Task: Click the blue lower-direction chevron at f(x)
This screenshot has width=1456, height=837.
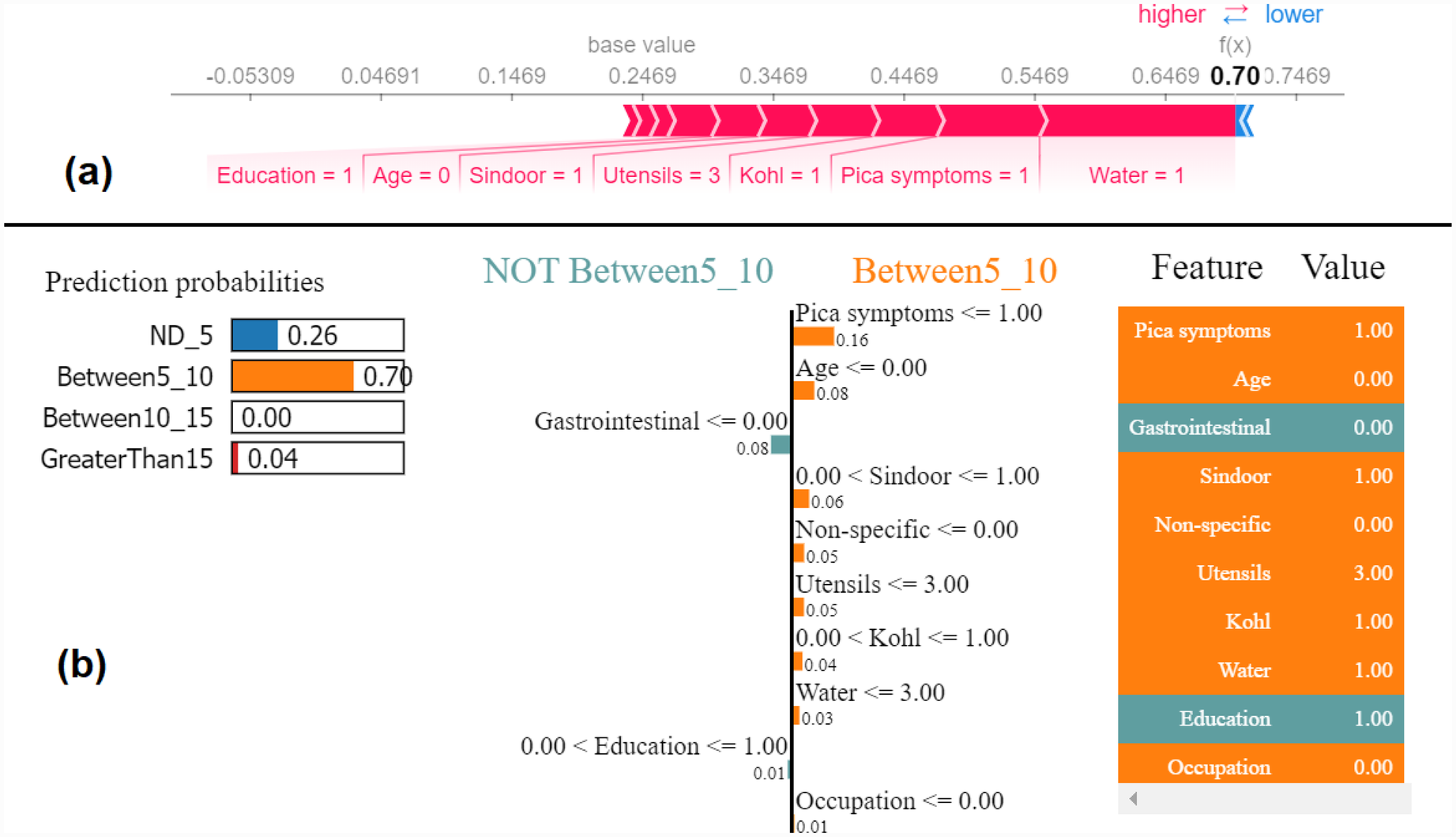Action: pyautogui.click(x=1245, y=121)
